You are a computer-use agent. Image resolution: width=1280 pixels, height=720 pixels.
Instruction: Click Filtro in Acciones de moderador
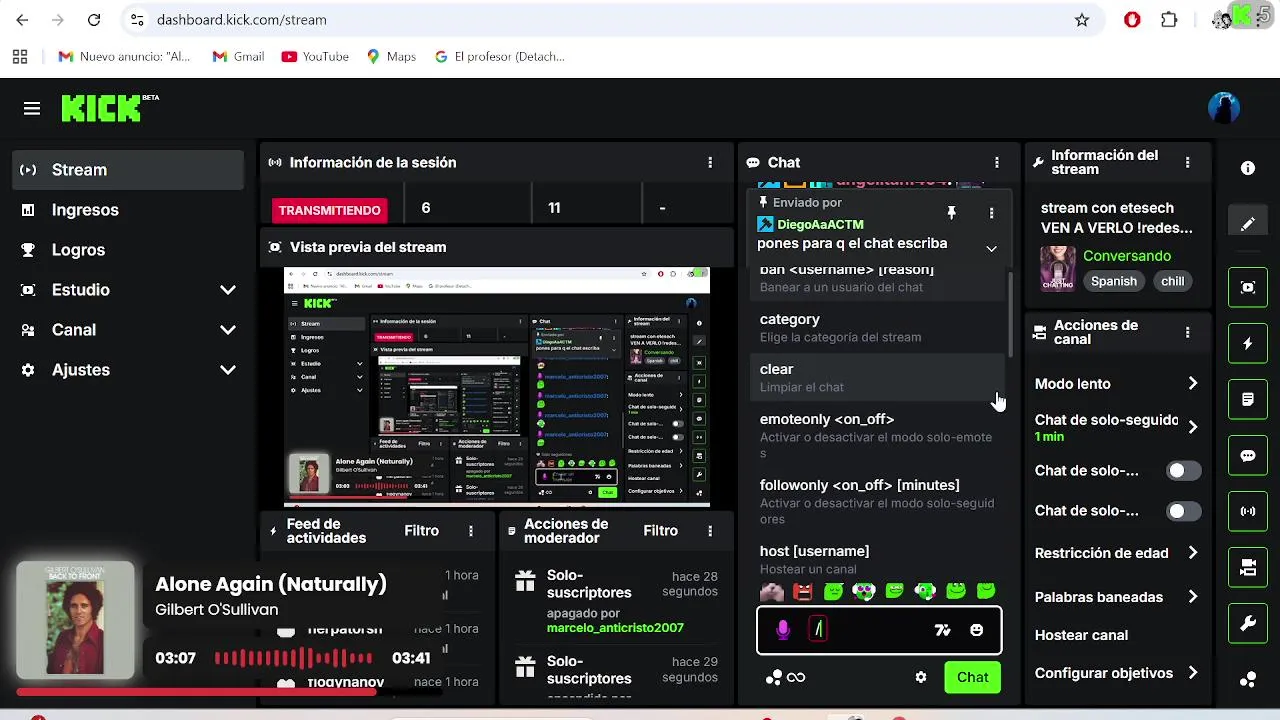(x=660, y=531)
